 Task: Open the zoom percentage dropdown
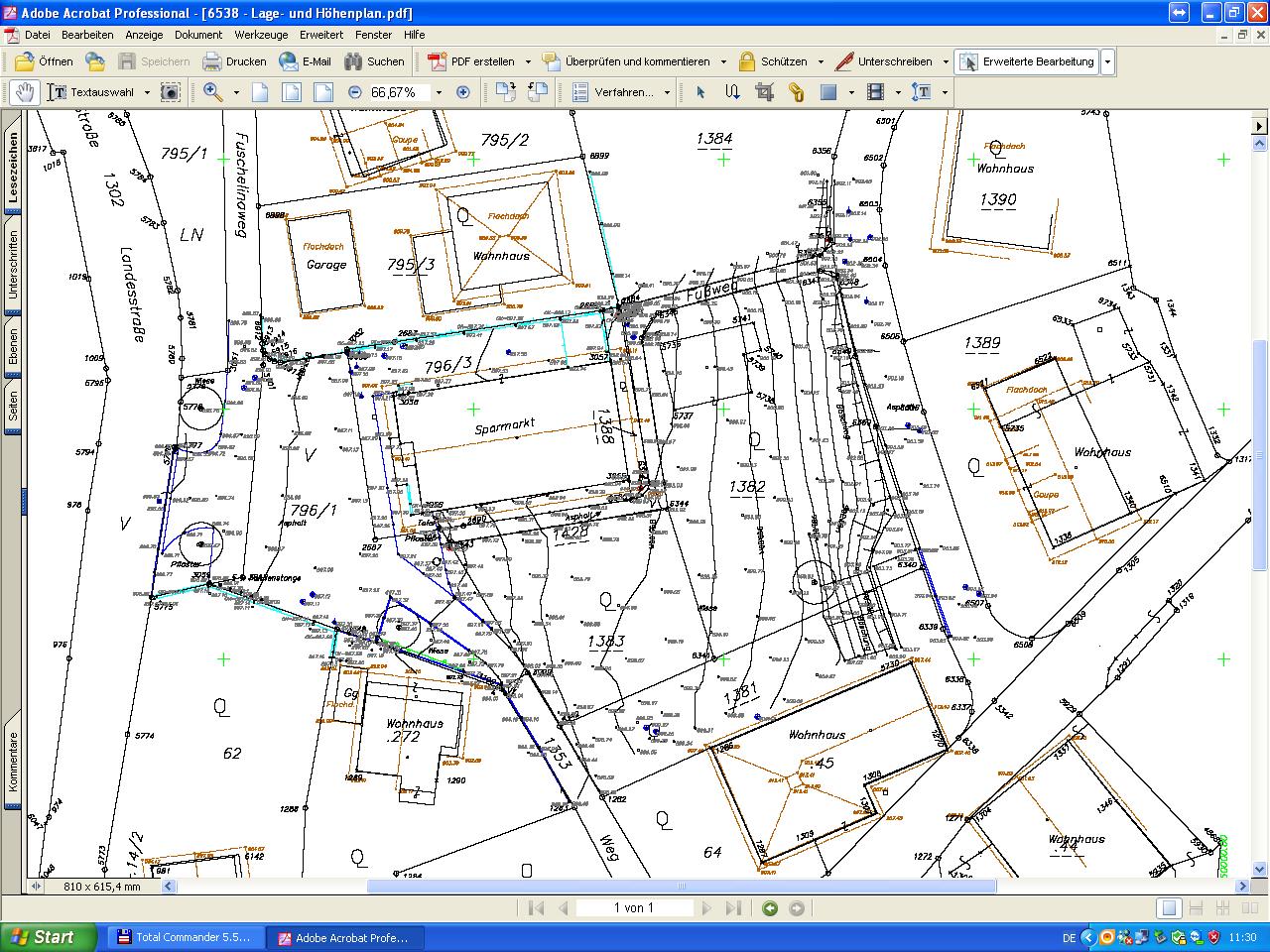(439, 93)
